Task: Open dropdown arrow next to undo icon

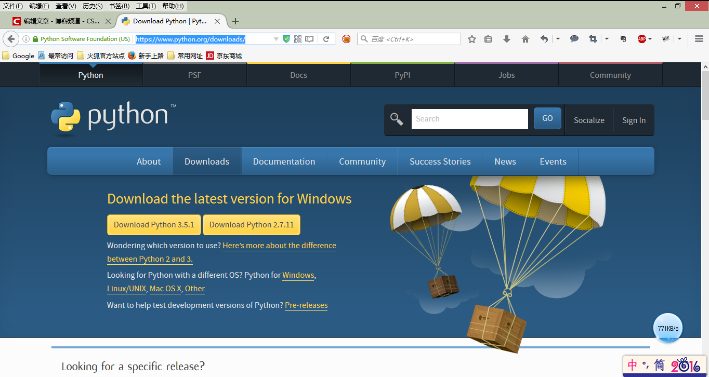Action: [558, 39]
